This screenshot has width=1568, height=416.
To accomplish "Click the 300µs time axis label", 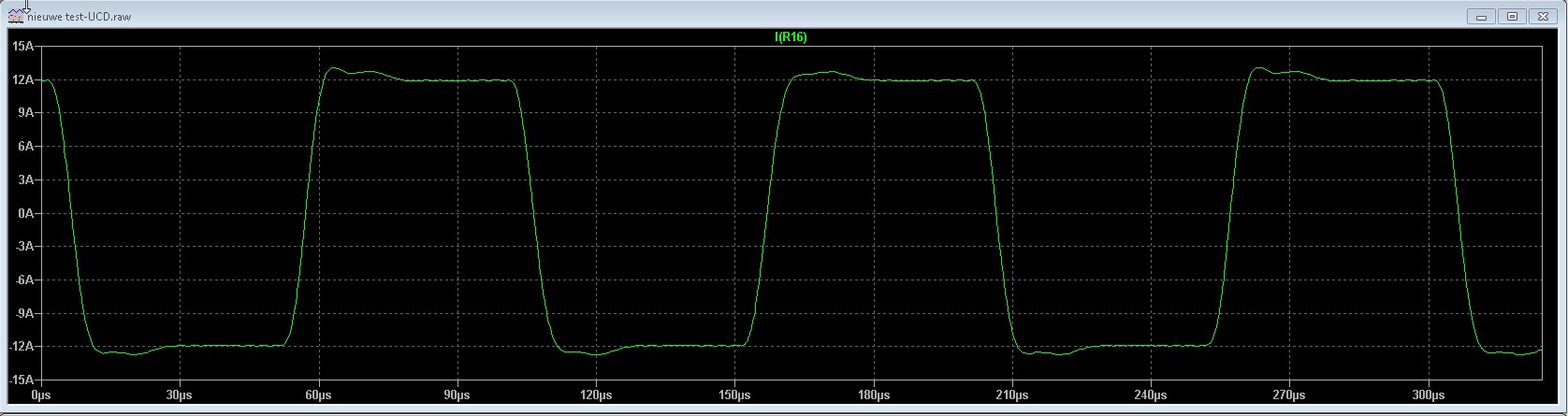I will [1429, 395].
